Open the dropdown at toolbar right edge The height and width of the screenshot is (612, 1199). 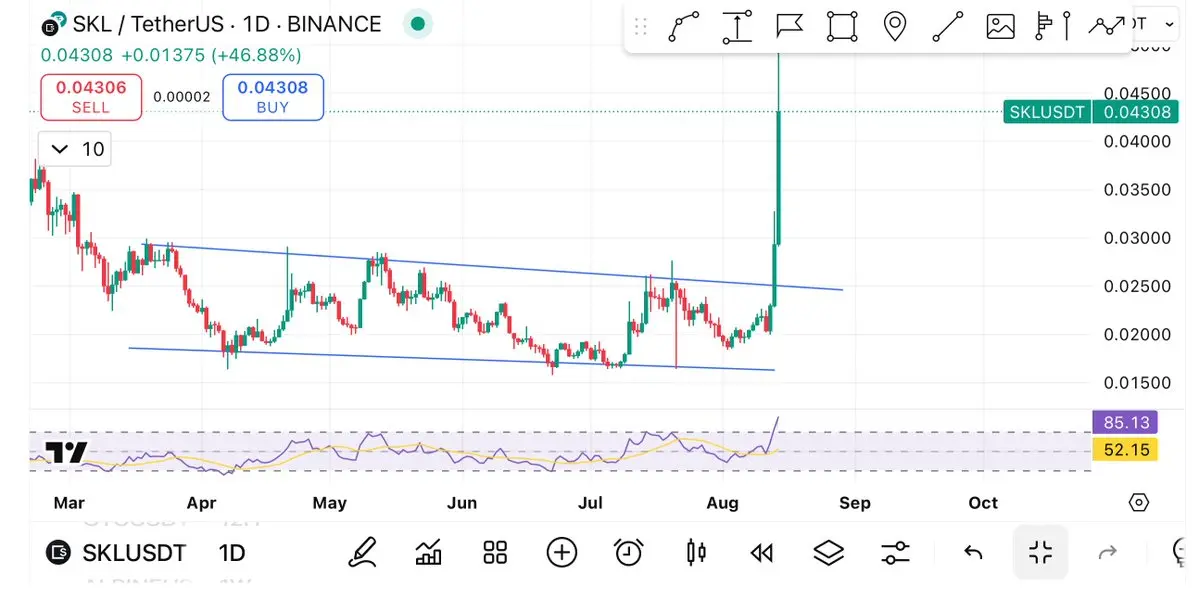[x=1169, y=24]
